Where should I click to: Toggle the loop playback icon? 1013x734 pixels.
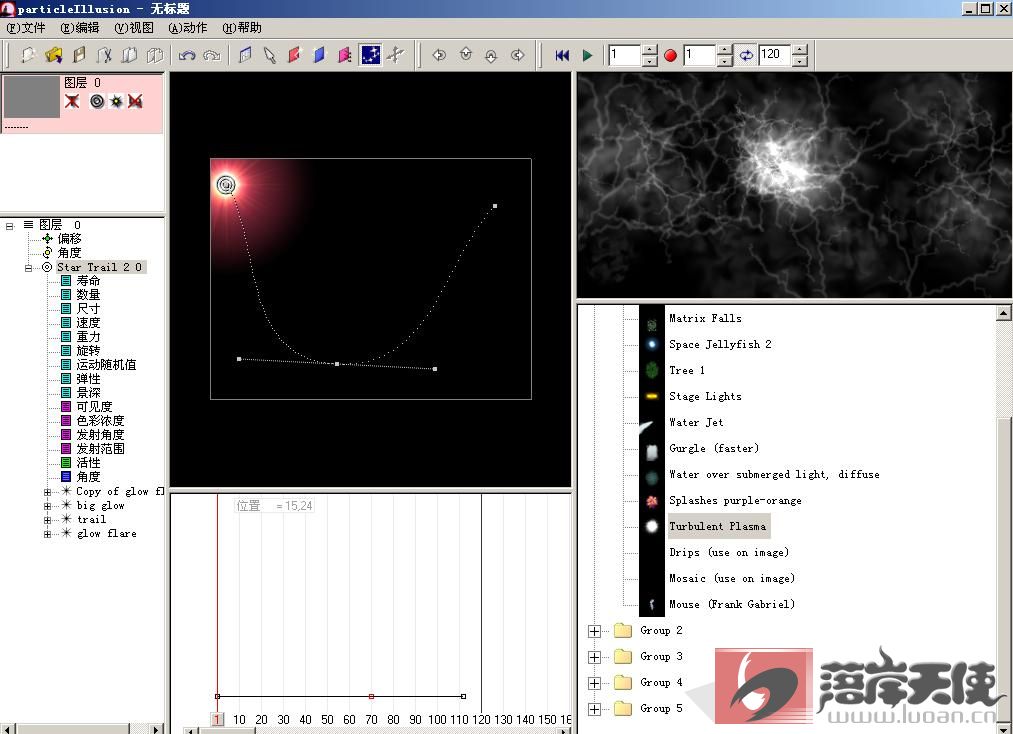[x=746, y=56]
